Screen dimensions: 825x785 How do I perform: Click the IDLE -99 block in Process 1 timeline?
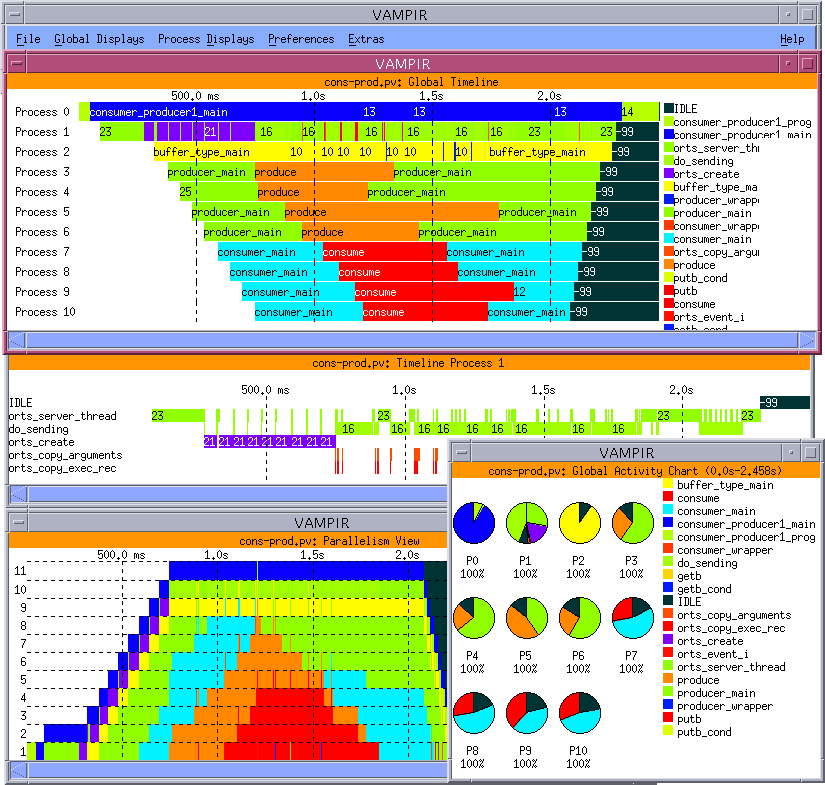point(784,402)
